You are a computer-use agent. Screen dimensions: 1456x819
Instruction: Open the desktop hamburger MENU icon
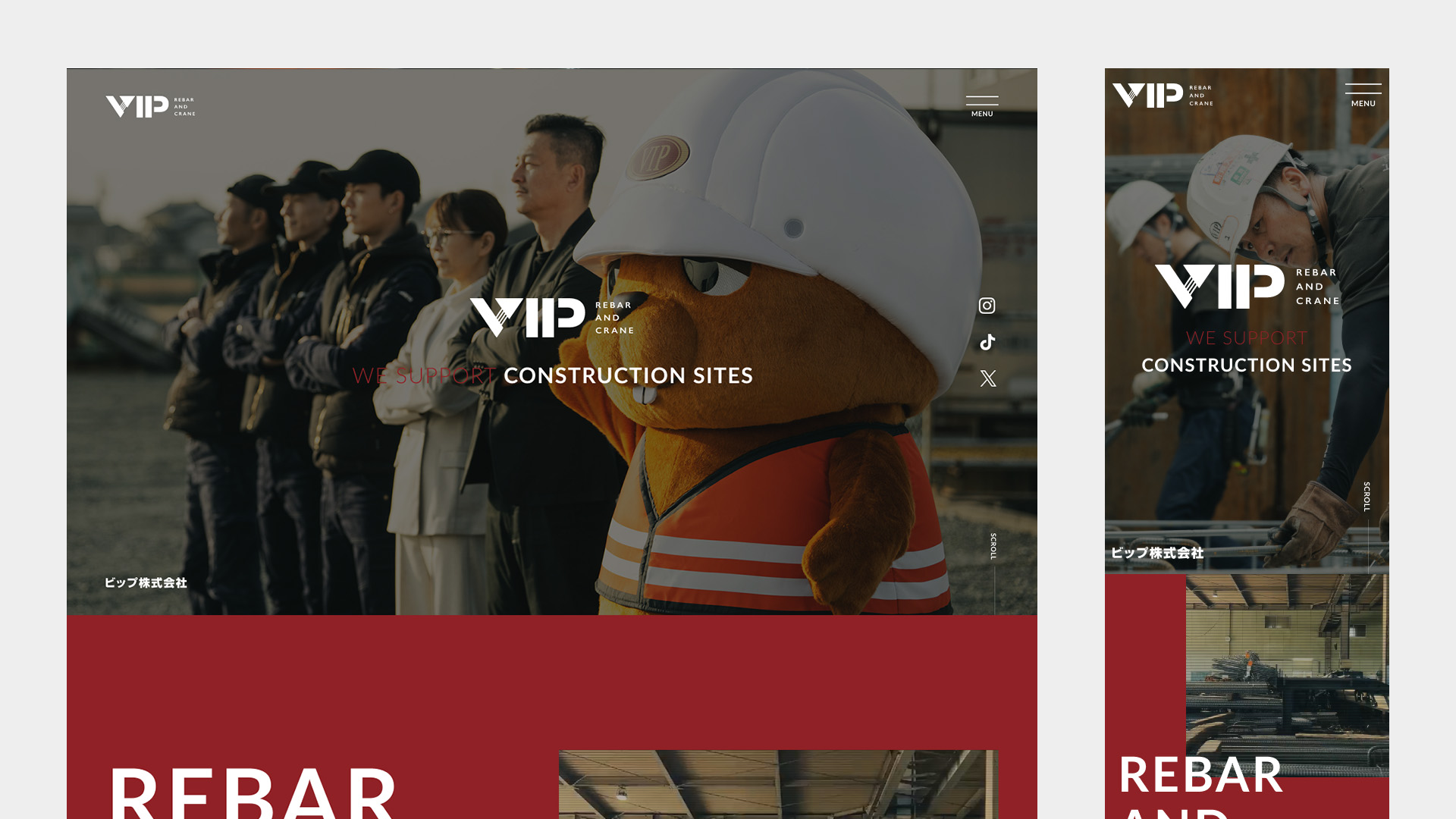pyautogui.click(x=982, y=106)
